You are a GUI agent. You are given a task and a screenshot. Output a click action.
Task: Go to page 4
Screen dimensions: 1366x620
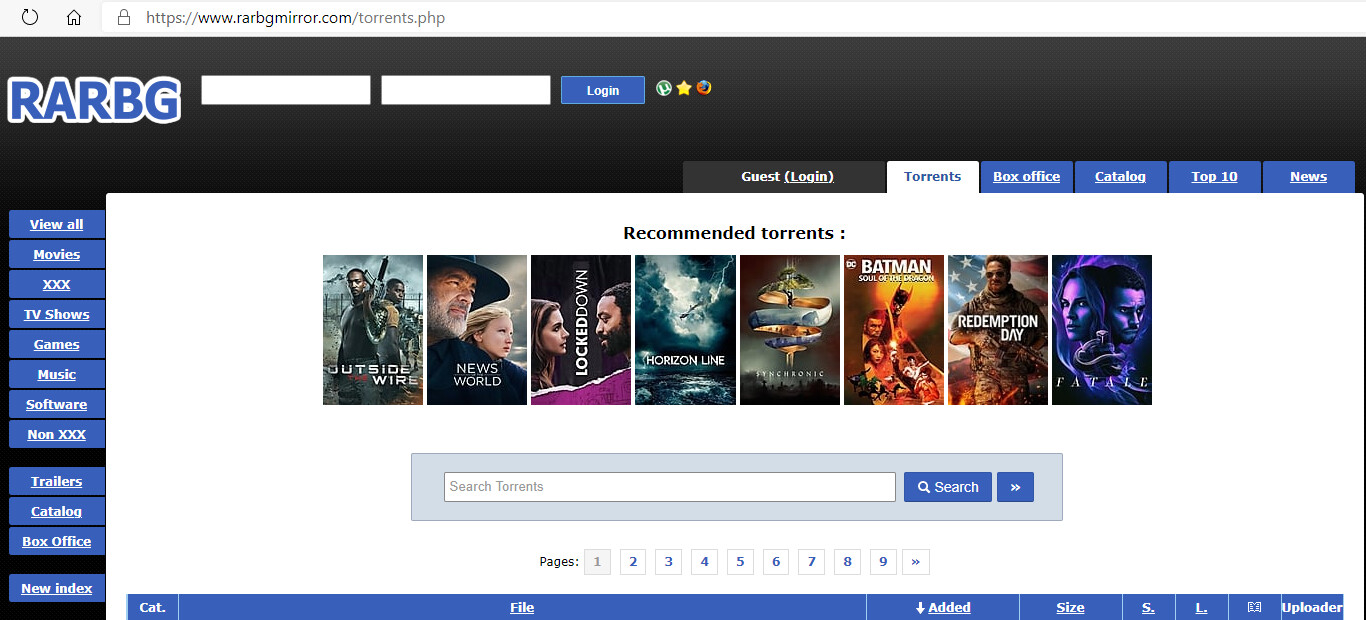(704, 562)
